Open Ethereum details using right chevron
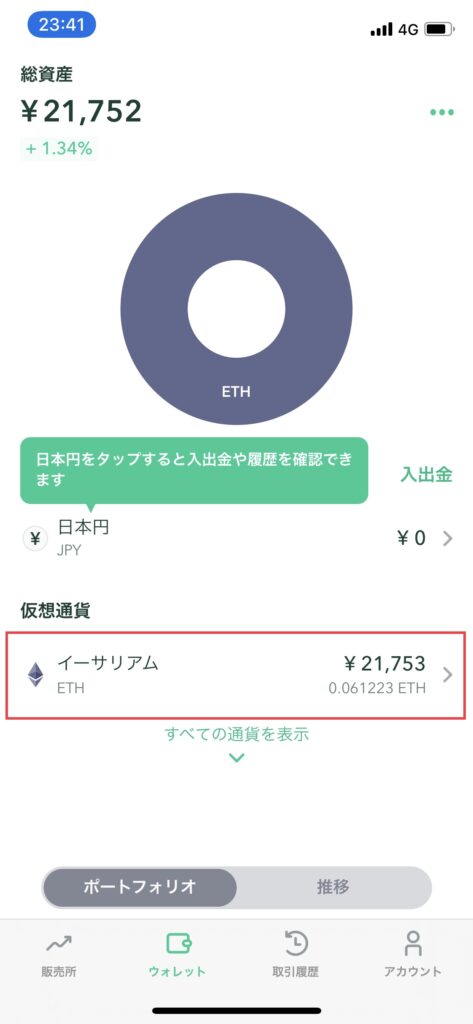Viewport: 473px width, 1024px height. 448,675
